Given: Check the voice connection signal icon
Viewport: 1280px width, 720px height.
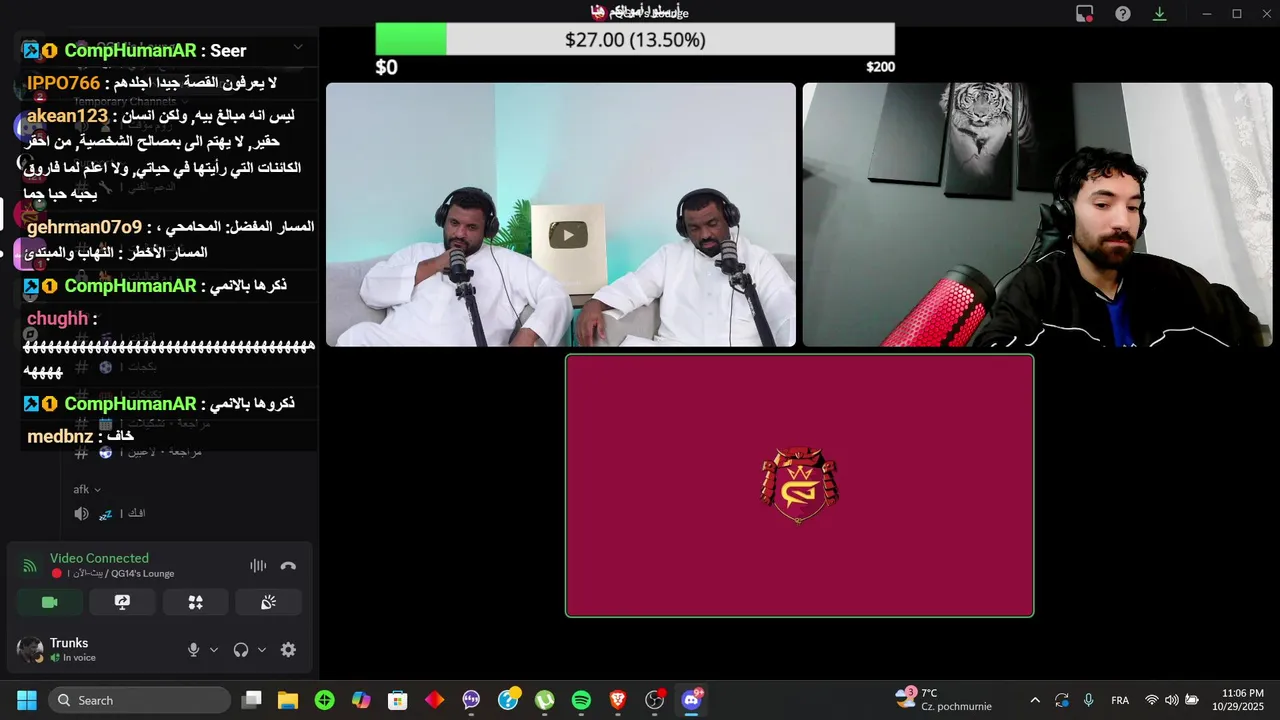Looking at the screenshot, I should pyautogui.click(x=30, y=566).
